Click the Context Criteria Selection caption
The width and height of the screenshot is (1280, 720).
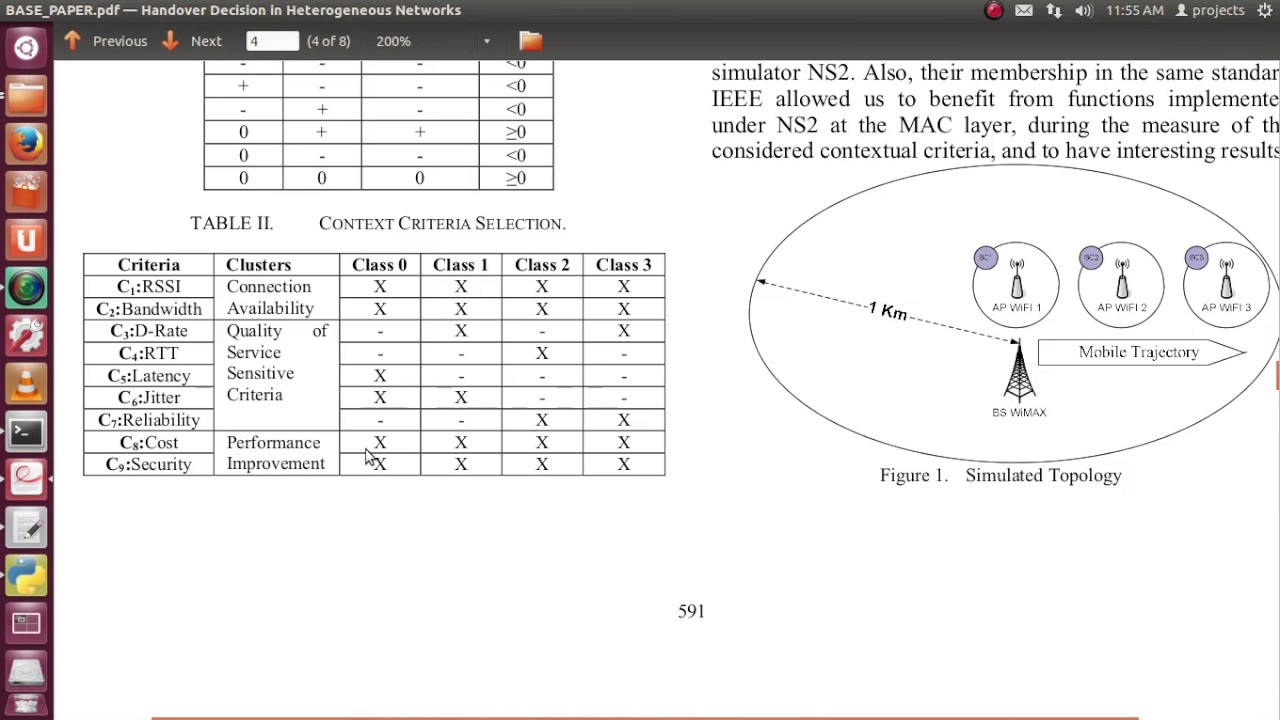442,223
